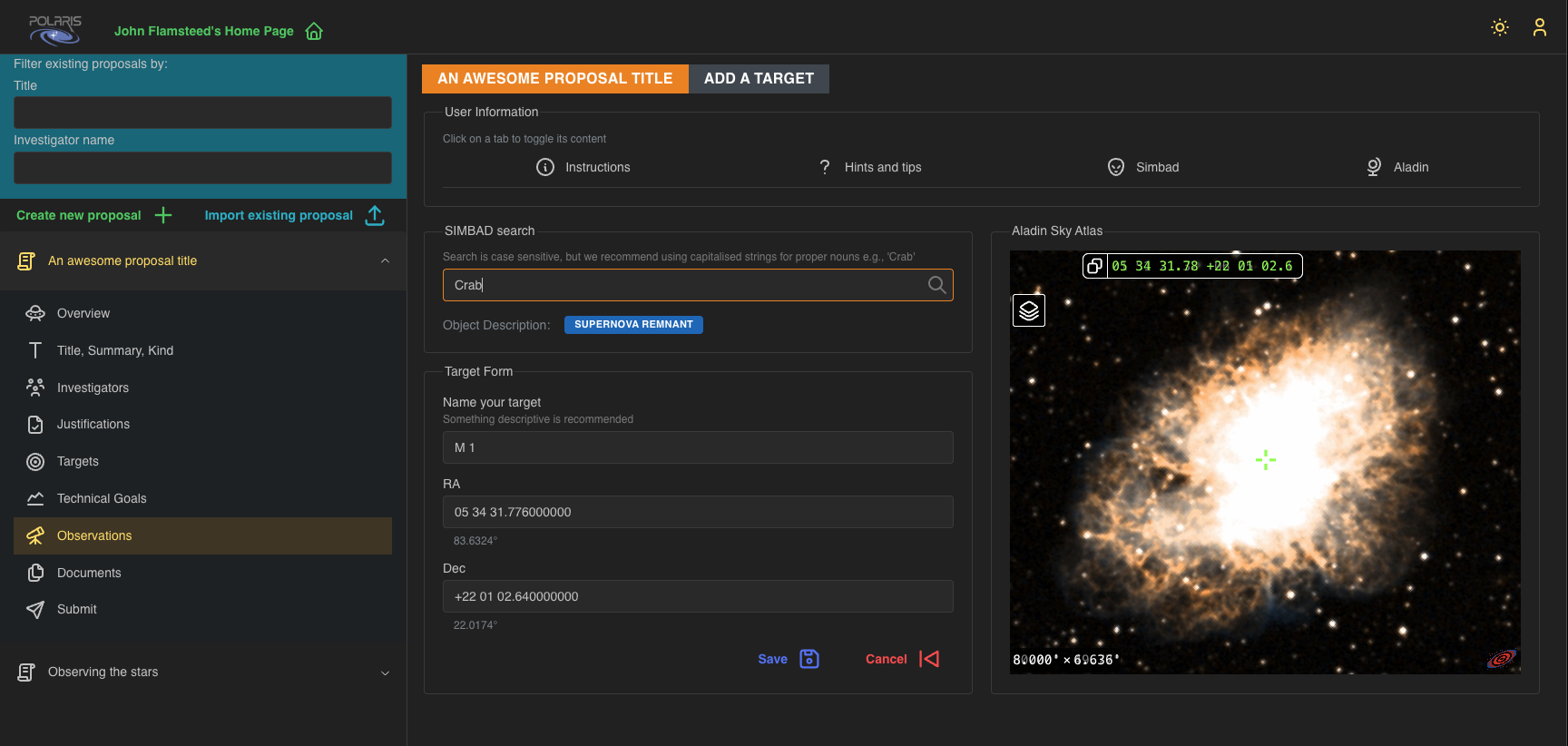The height and width of the screenshot is (746, 1568).
Task: Select the An Awesome Proposal Title tab
Action: (554, 79)
